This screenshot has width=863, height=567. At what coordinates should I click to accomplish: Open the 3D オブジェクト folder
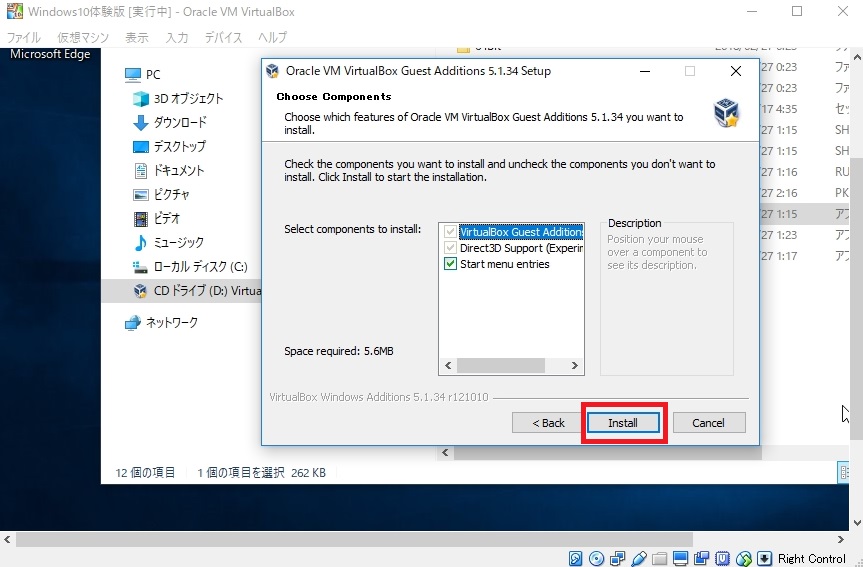(x=178, y=99)
